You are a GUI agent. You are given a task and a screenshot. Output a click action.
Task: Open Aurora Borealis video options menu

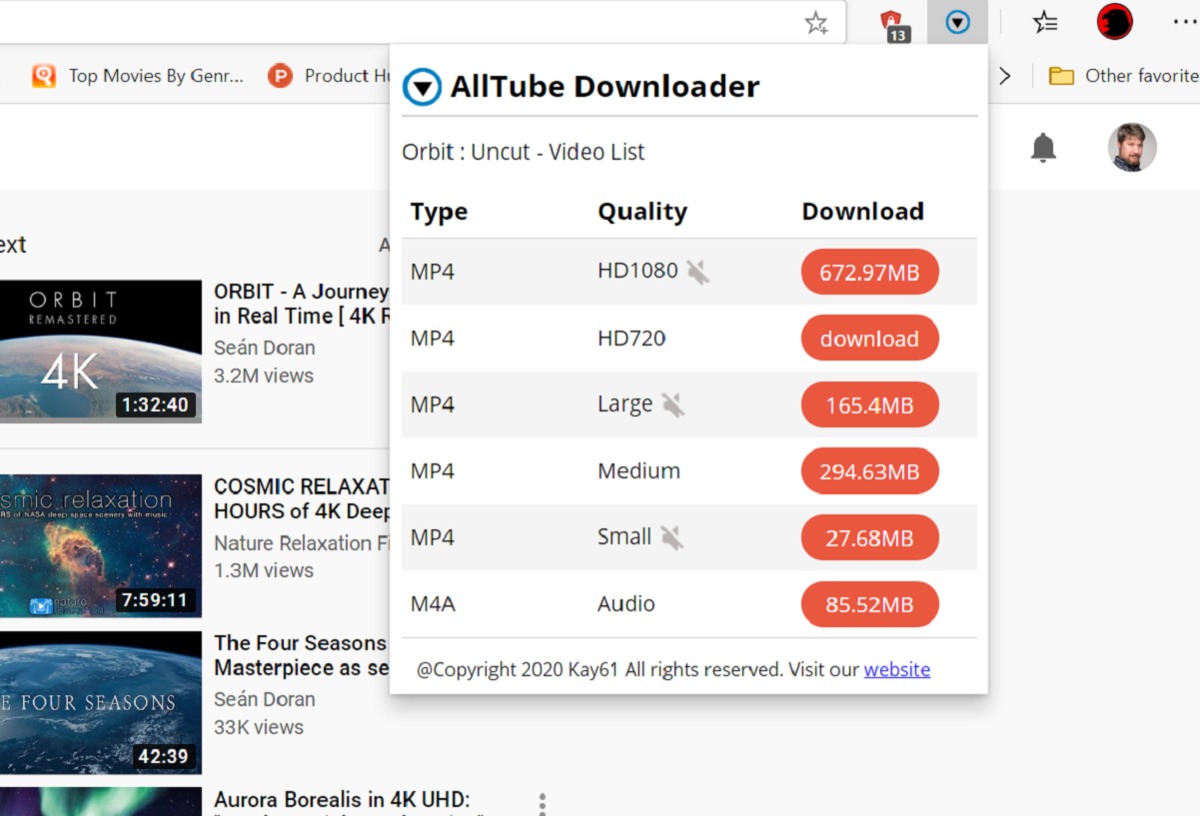[x=542, y=803]
